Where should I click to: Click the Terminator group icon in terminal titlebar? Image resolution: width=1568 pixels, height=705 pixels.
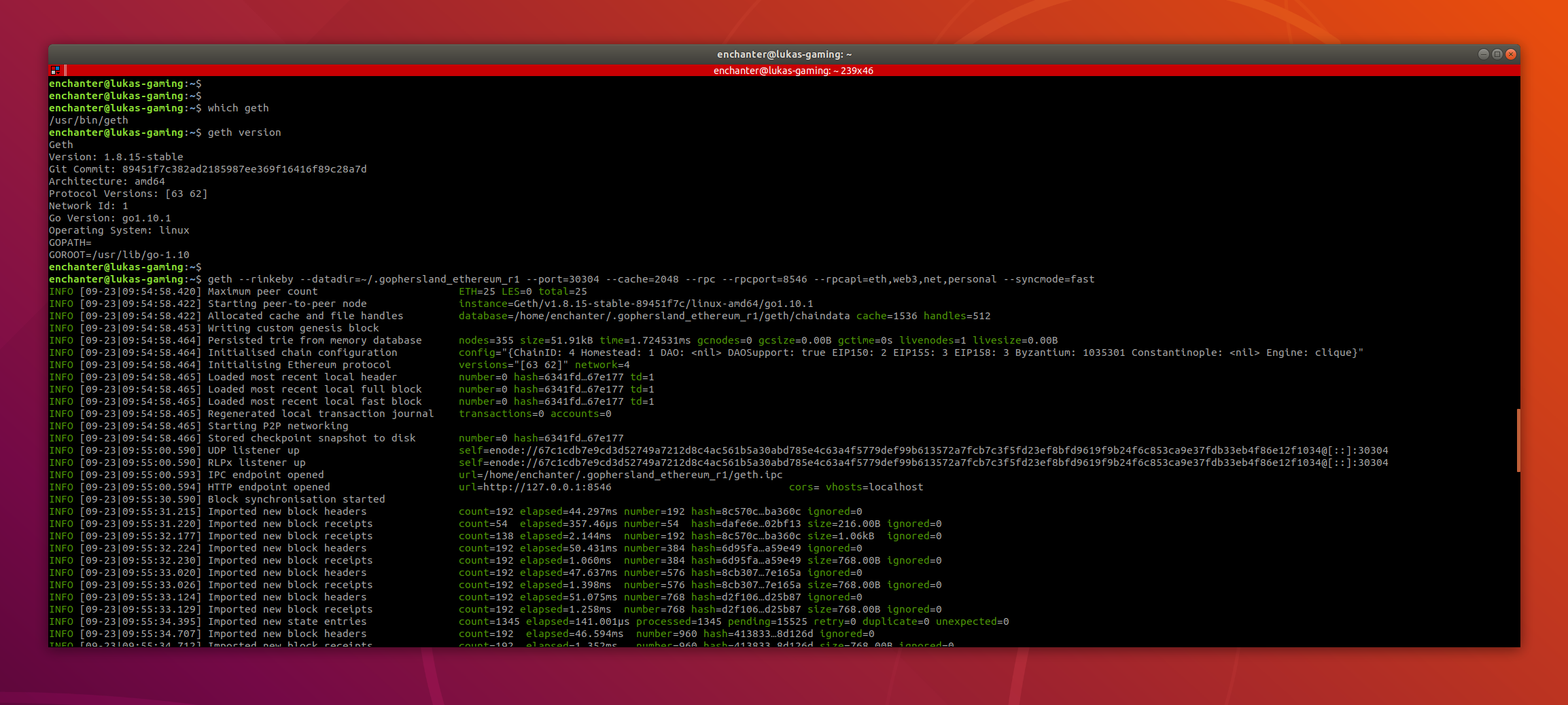click(55, 70)
